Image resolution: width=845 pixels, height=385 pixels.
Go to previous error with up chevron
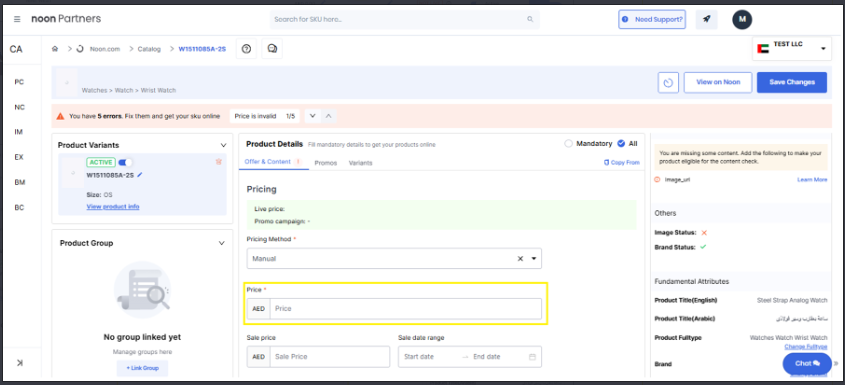(329, 116)
